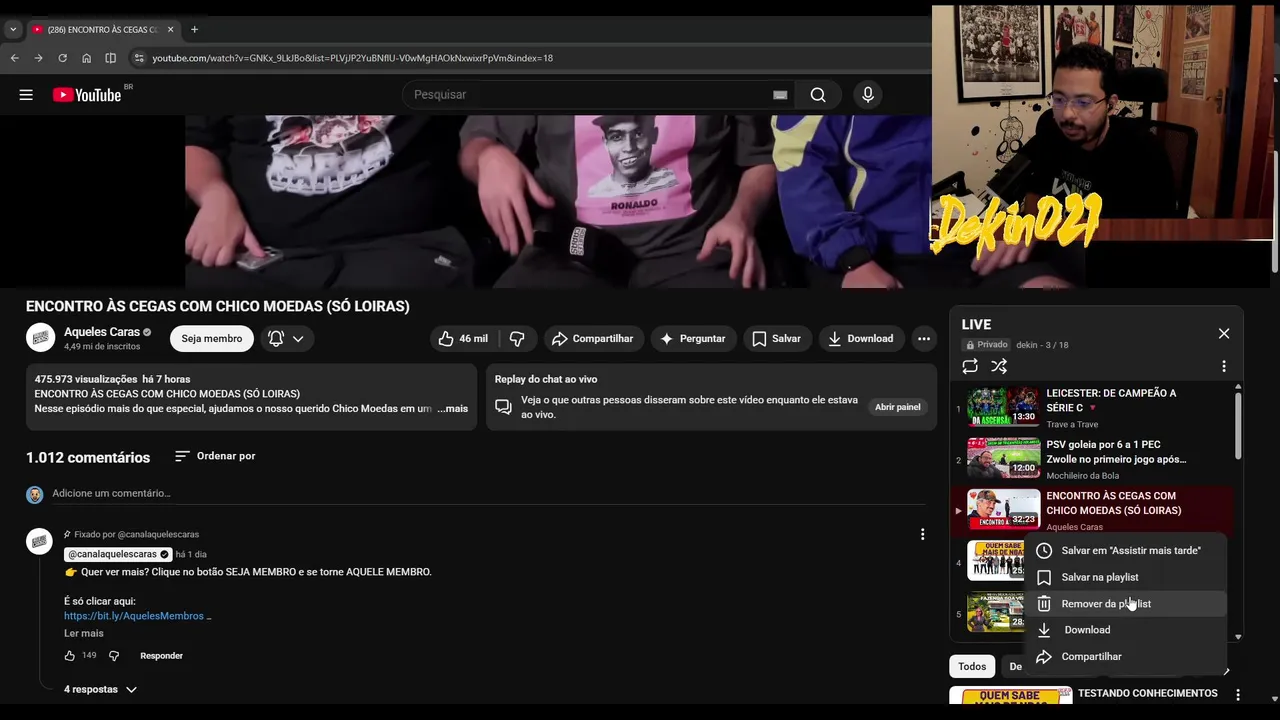Click the Seja membro button
The height and width of the screenshot is (720, 1280).
tap(211, 339)
